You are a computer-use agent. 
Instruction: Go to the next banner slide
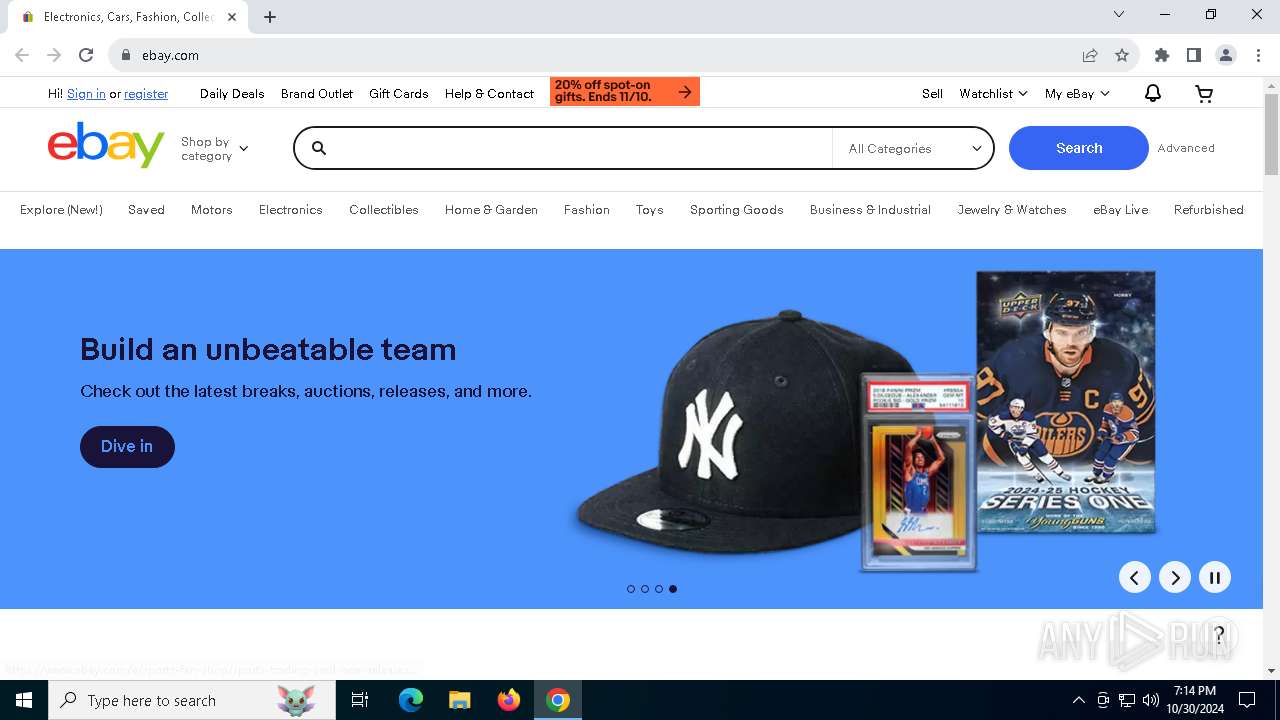[x=1175, y=577]
